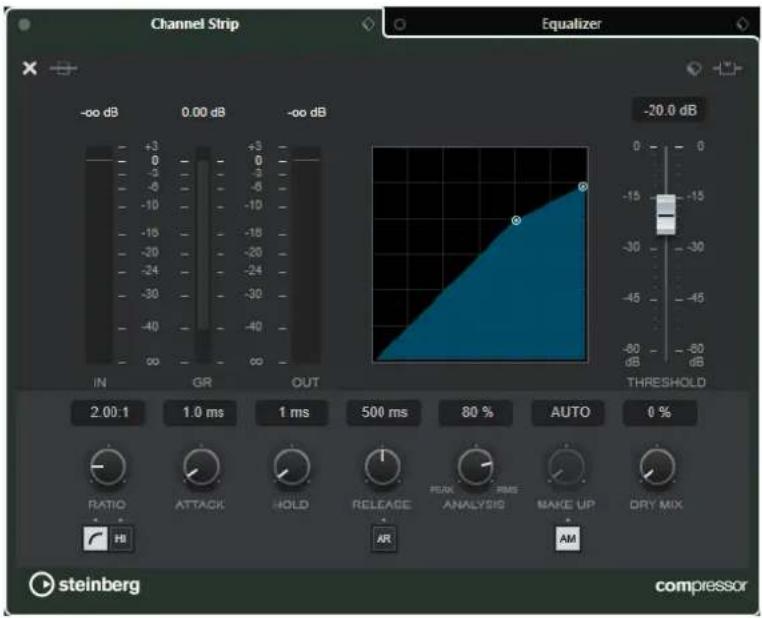This screenshot has height=618, width=762.
Task: Click the Attack knob
Action: click(201, 467)
